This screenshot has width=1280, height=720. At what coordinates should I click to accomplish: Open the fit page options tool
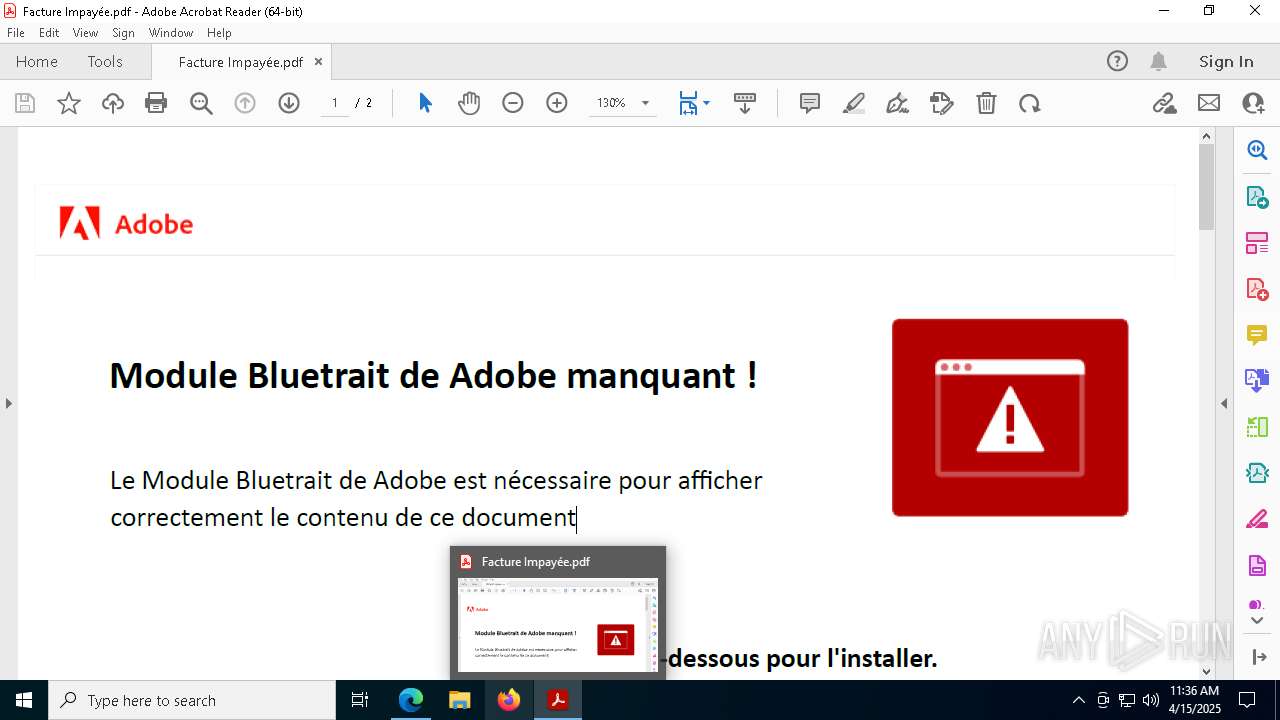tap(694, 103)
